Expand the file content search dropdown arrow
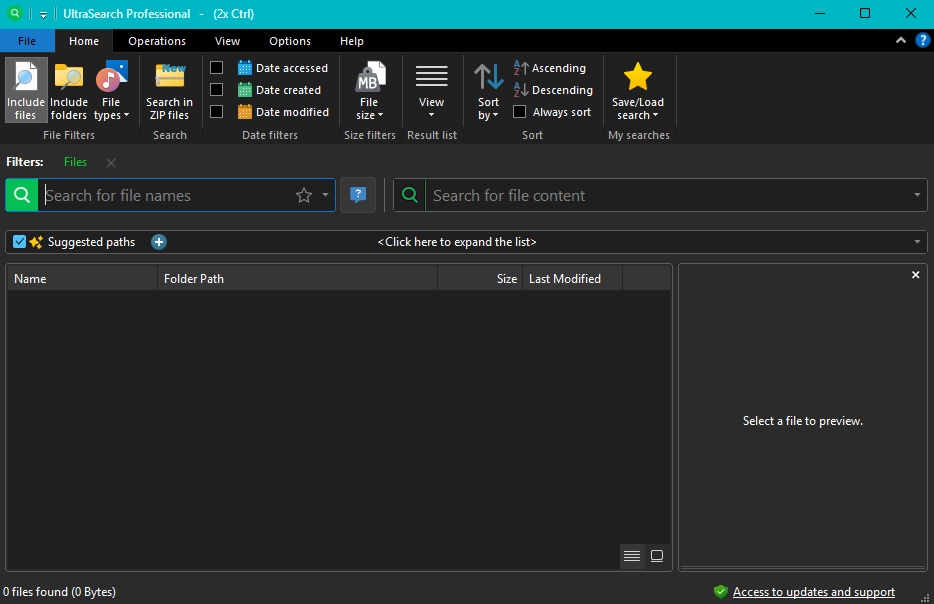 pyautogui.click(x=917, y=196)
